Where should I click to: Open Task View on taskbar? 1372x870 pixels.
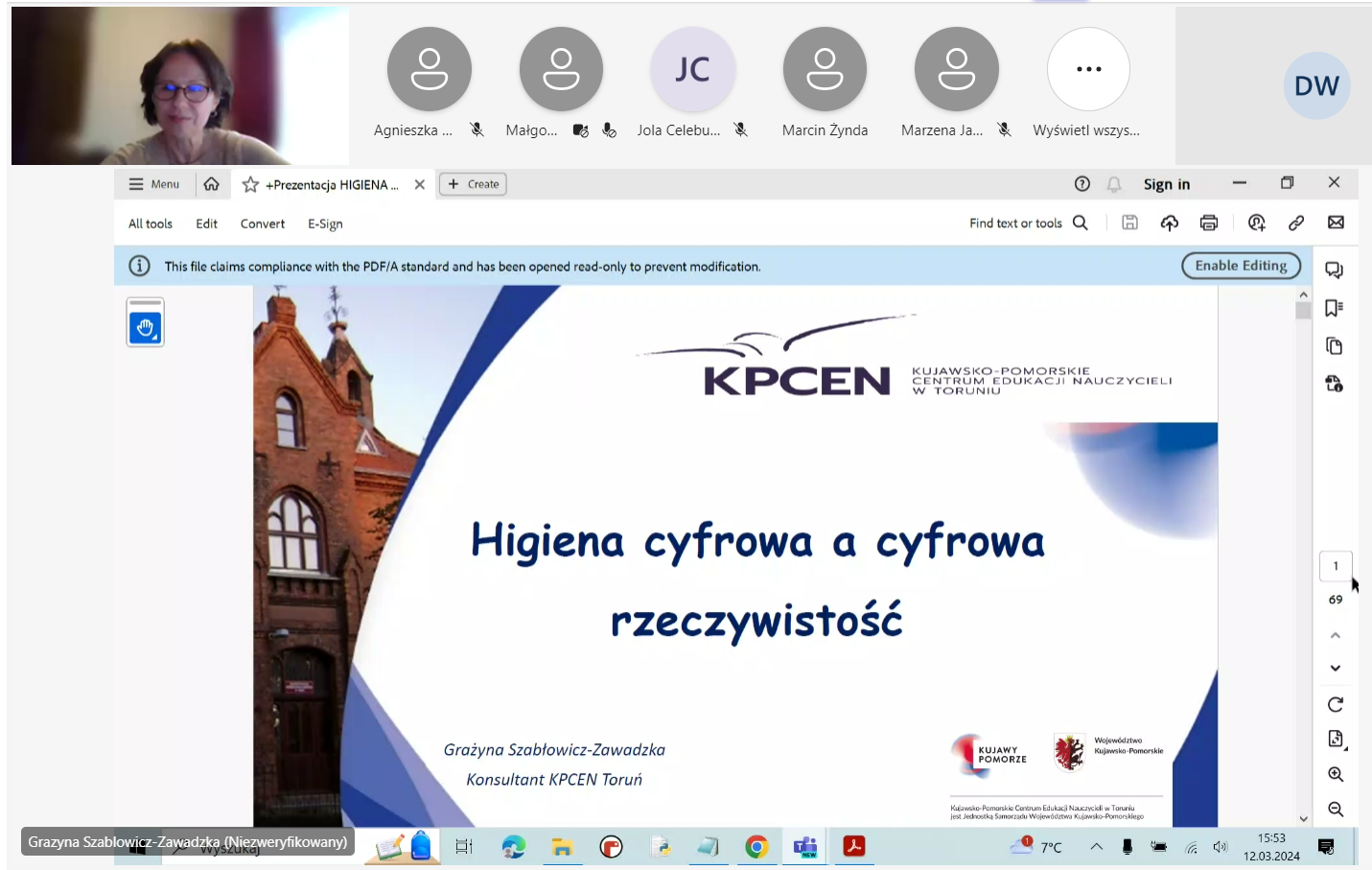(x=464, y=847)
